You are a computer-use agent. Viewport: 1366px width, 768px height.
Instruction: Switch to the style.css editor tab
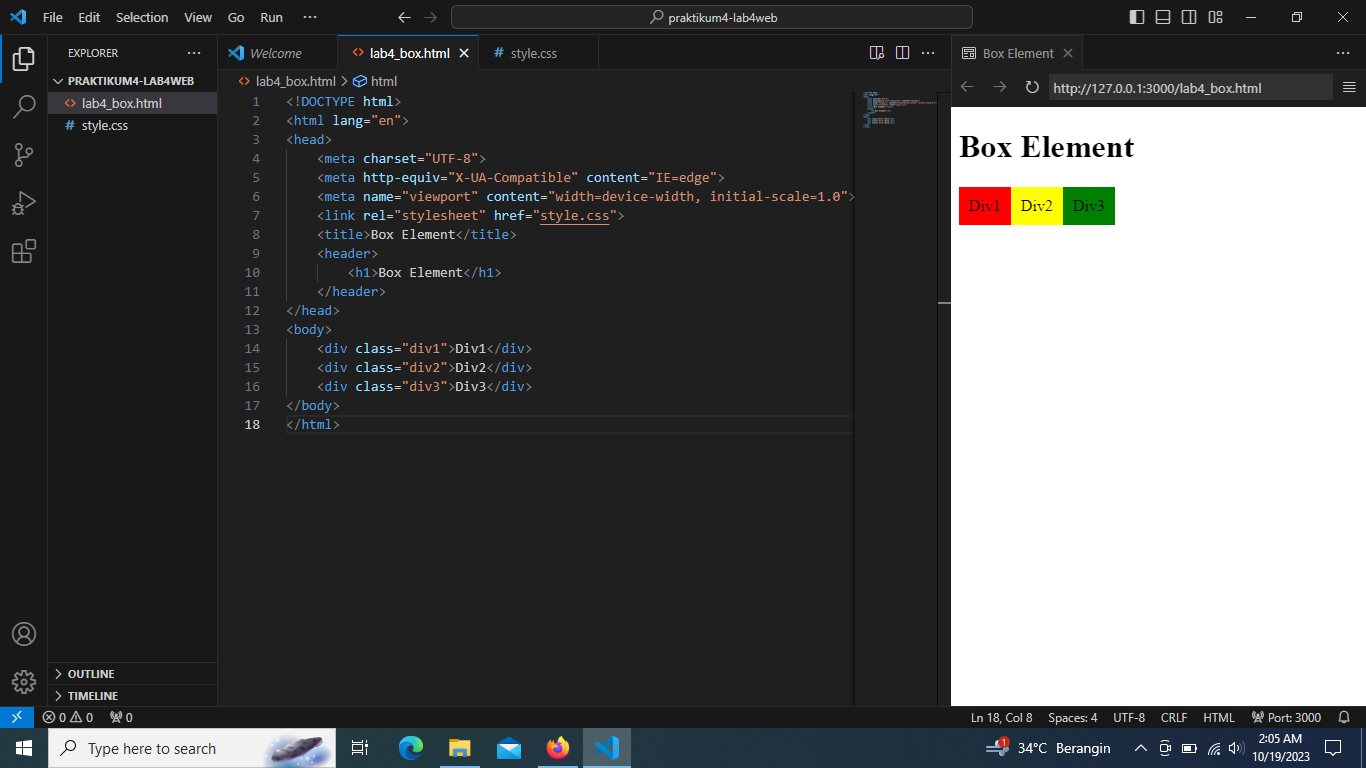530,52
